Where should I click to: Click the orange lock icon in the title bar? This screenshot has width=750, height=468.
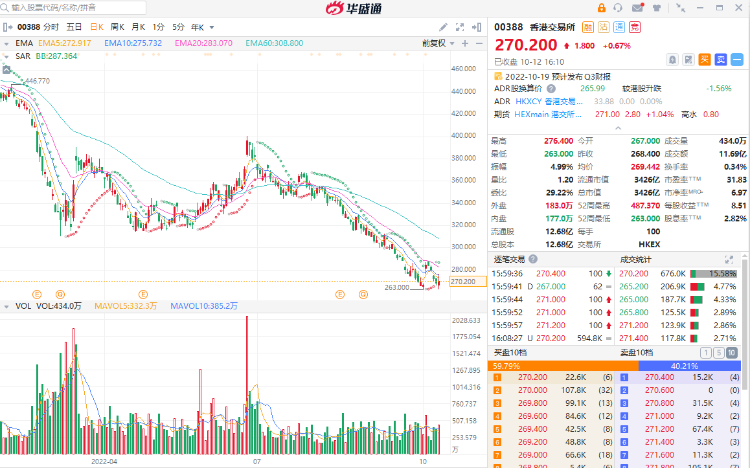click(x=601, y=8)
